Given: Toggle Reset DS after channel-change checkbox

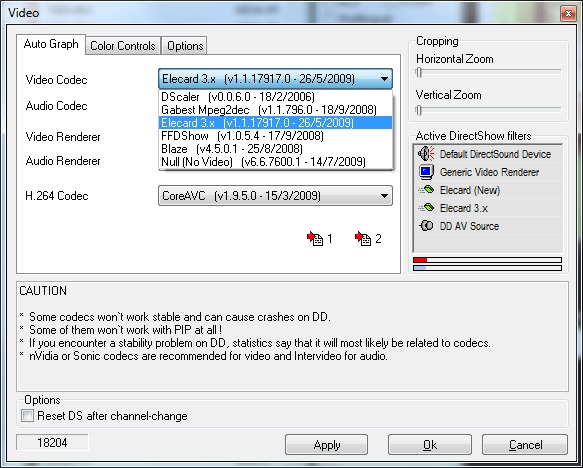Looking at the screenshot, I should tap(27, 415).
